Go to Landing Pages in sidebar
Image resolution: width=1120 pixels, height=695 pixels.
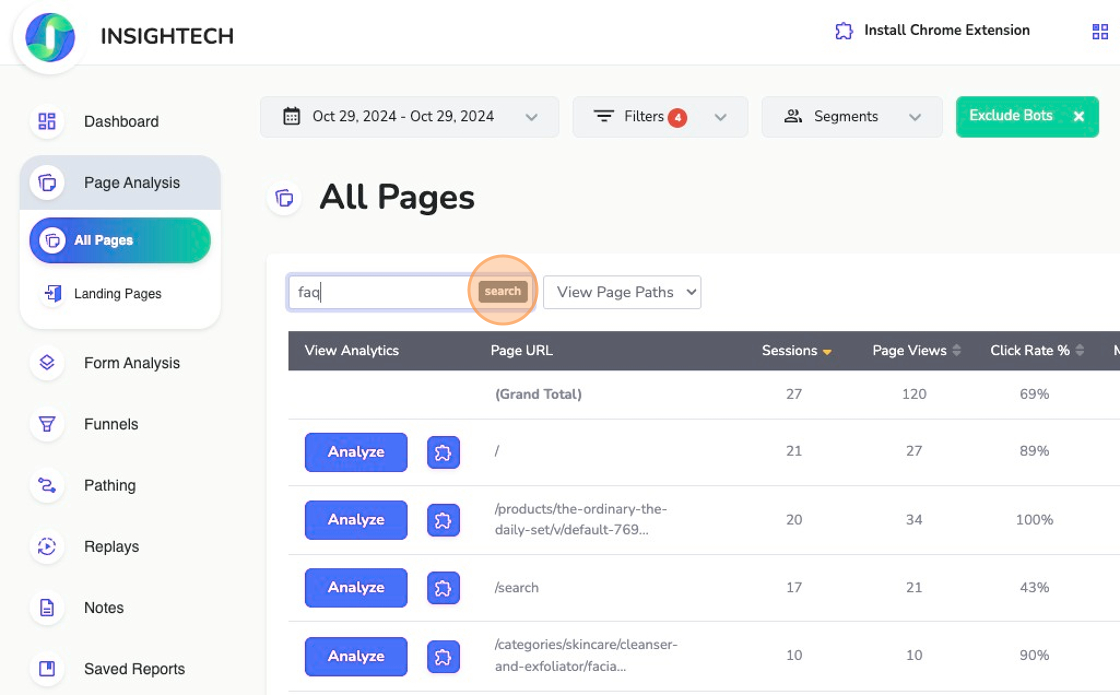(x=117, y=294)
